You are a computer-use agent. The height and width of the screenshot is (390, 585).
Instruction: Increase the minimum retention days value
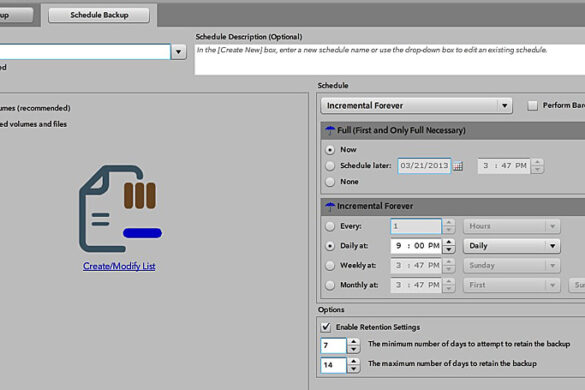click(x=354, y=341)
